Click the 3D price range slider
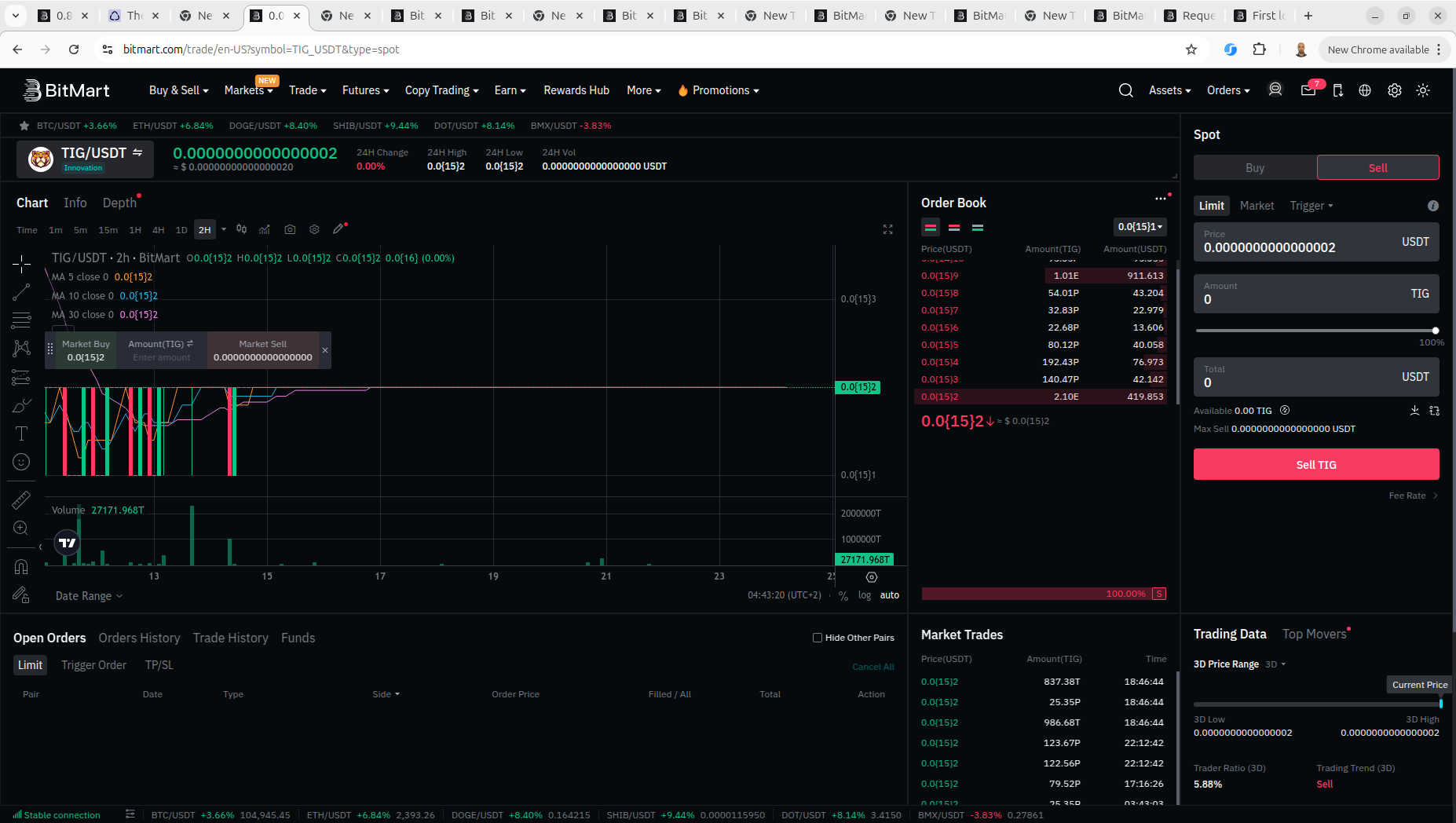This screenshot has width=1456, height=823. (1316, 704)
